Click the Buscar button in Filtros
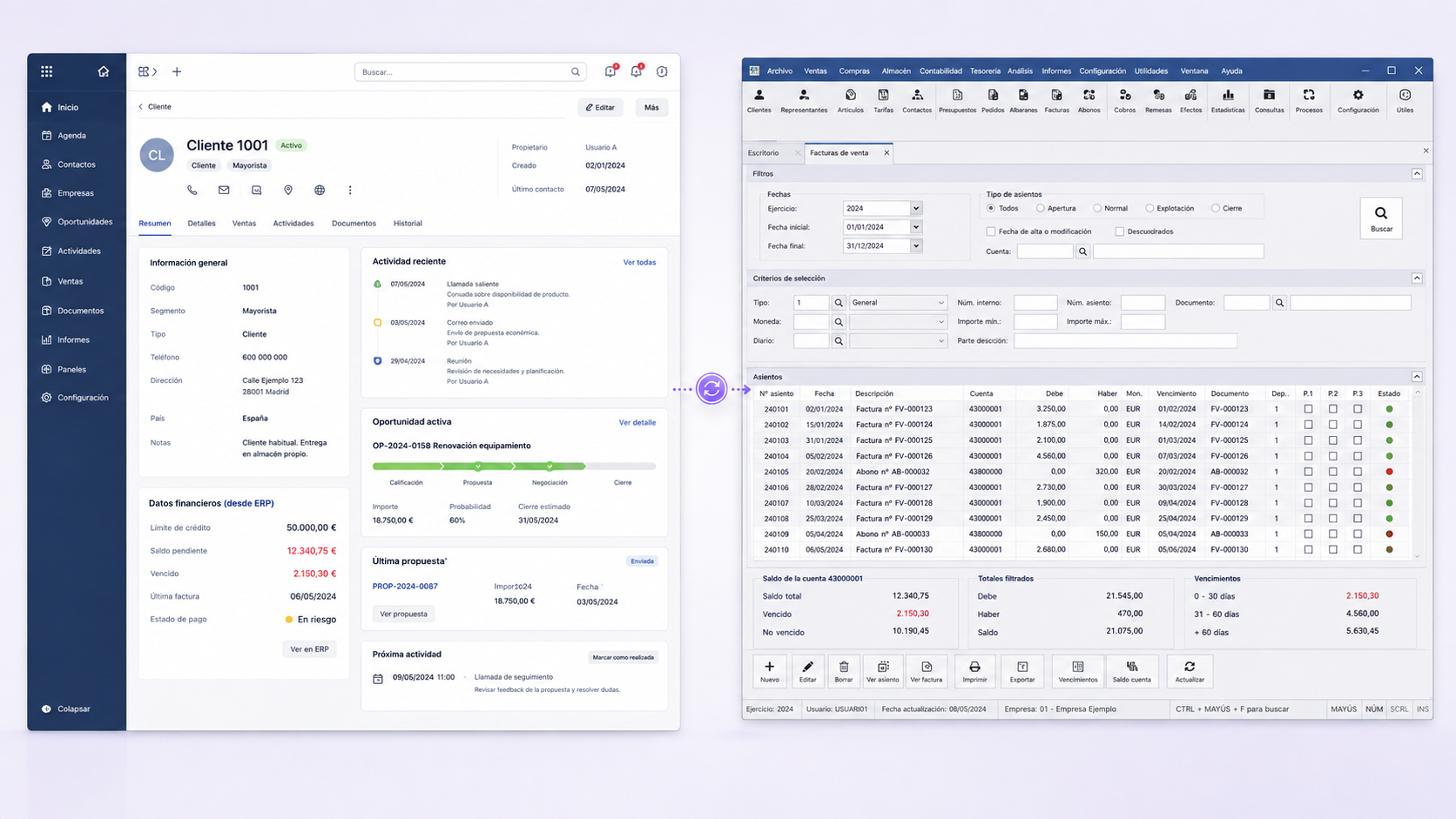The image size is (1456, 819). tap(1381, 218)
